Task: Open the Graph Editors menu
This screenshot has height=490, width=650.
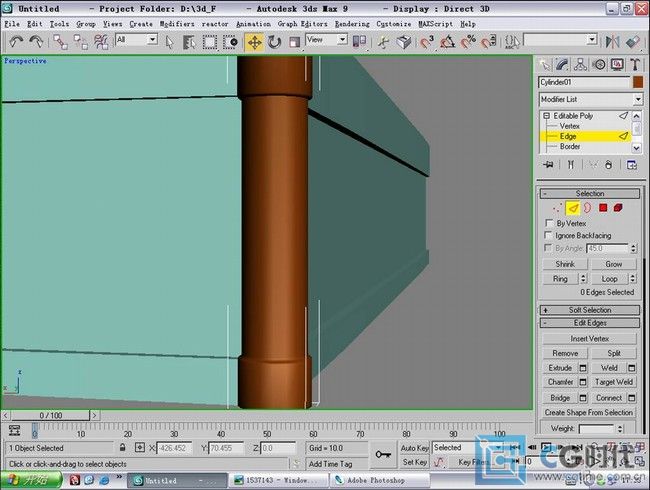Action: [x=303, y=24]
